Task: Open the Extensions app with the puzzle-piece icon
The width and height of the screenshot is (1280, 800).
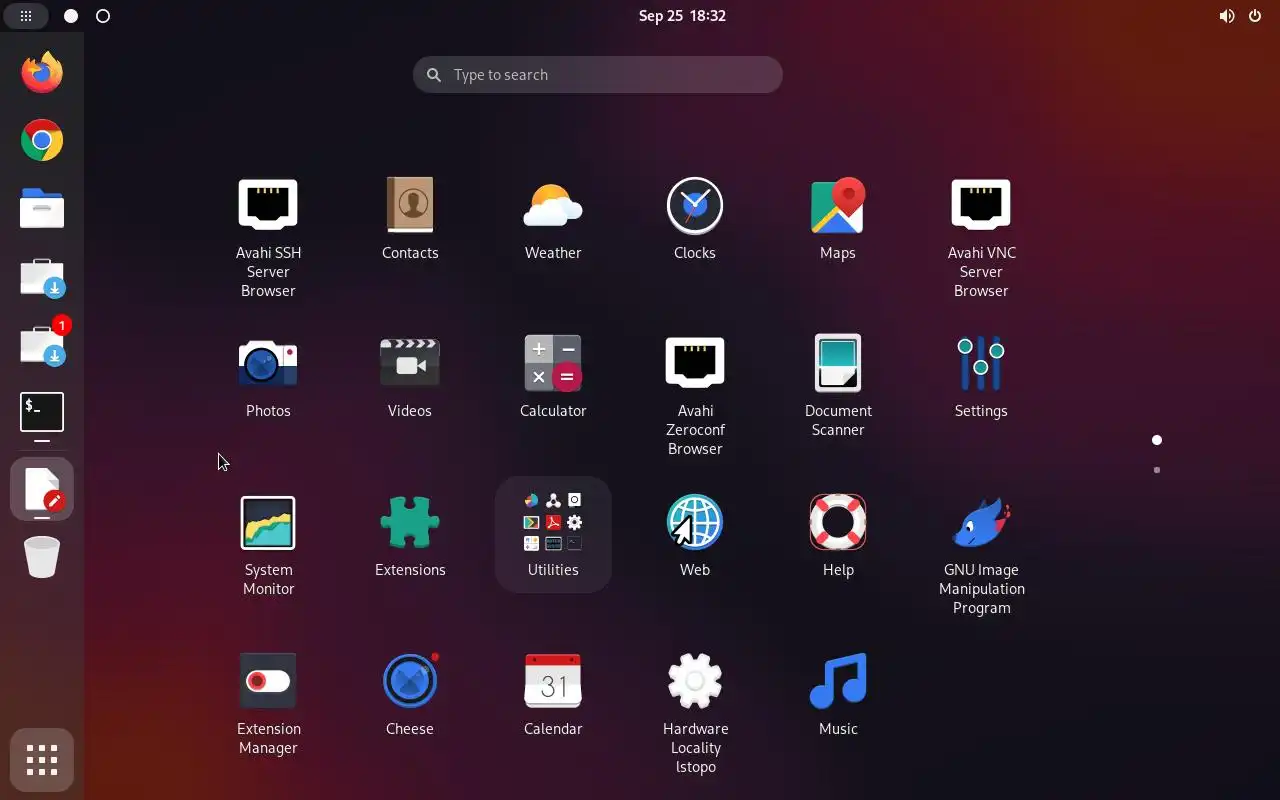Action: coord(410,535)
